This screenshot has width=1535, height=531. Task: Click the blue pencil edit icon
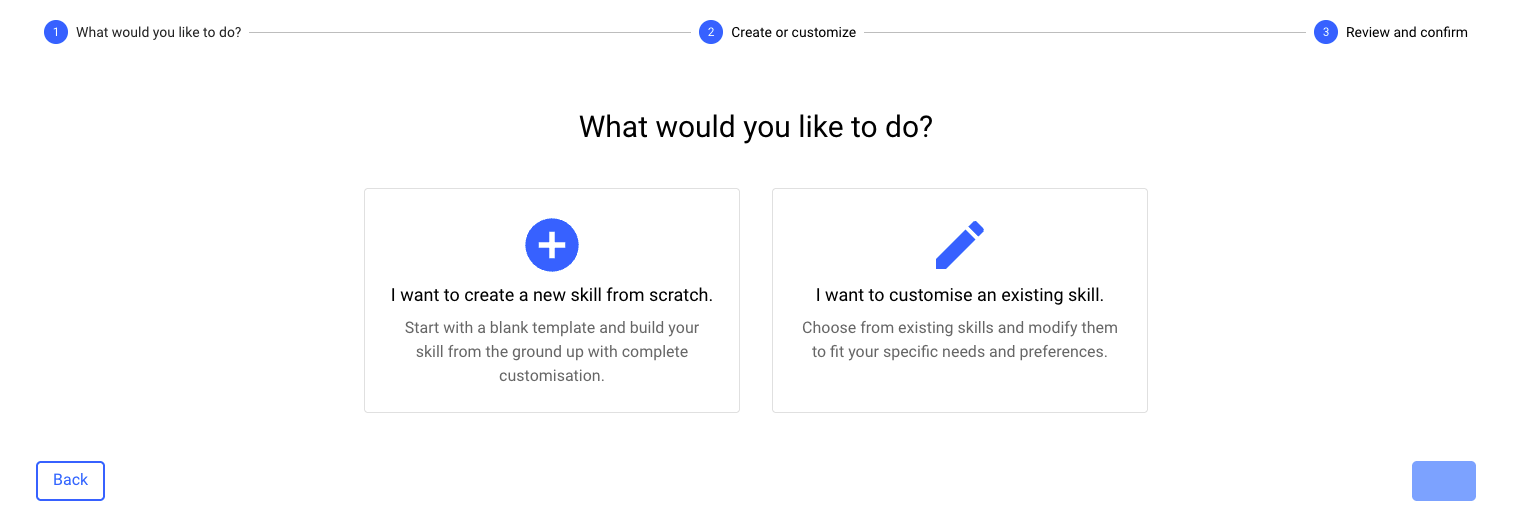(959, 245)
